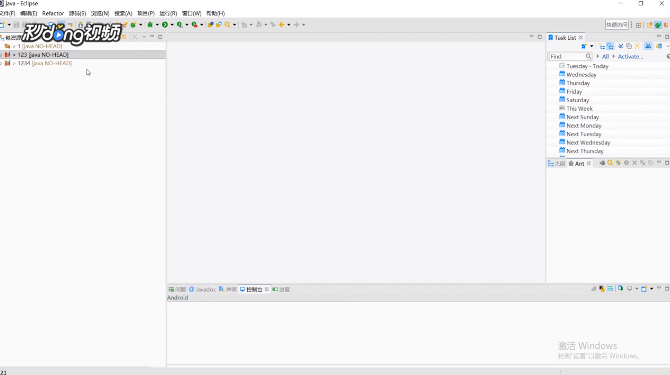Viewport: 670px width, 375px height.
Task: Switch to the 进度 Progress tab
Action: click(281, 289)
